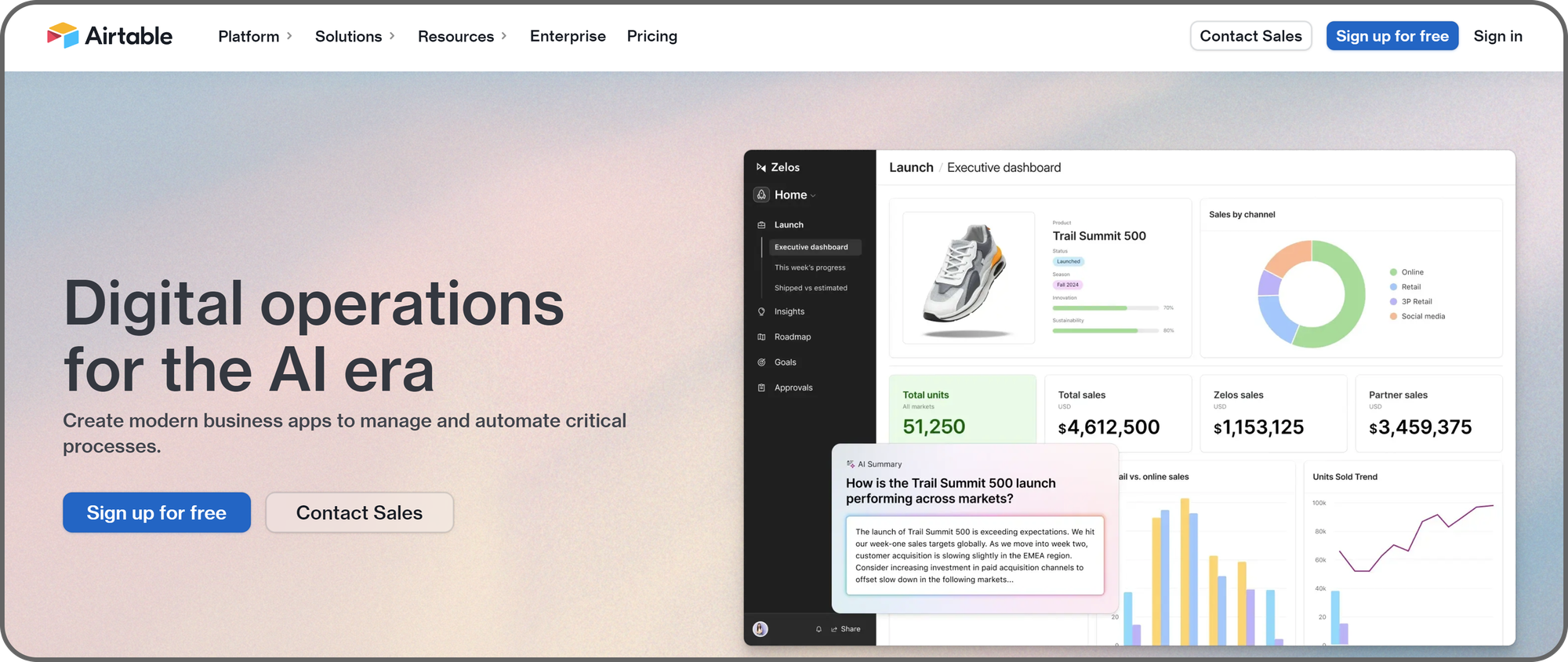Click the user avatar in sidebar footer
Viewport: 1568px width, 662px height.
[760, 629]
